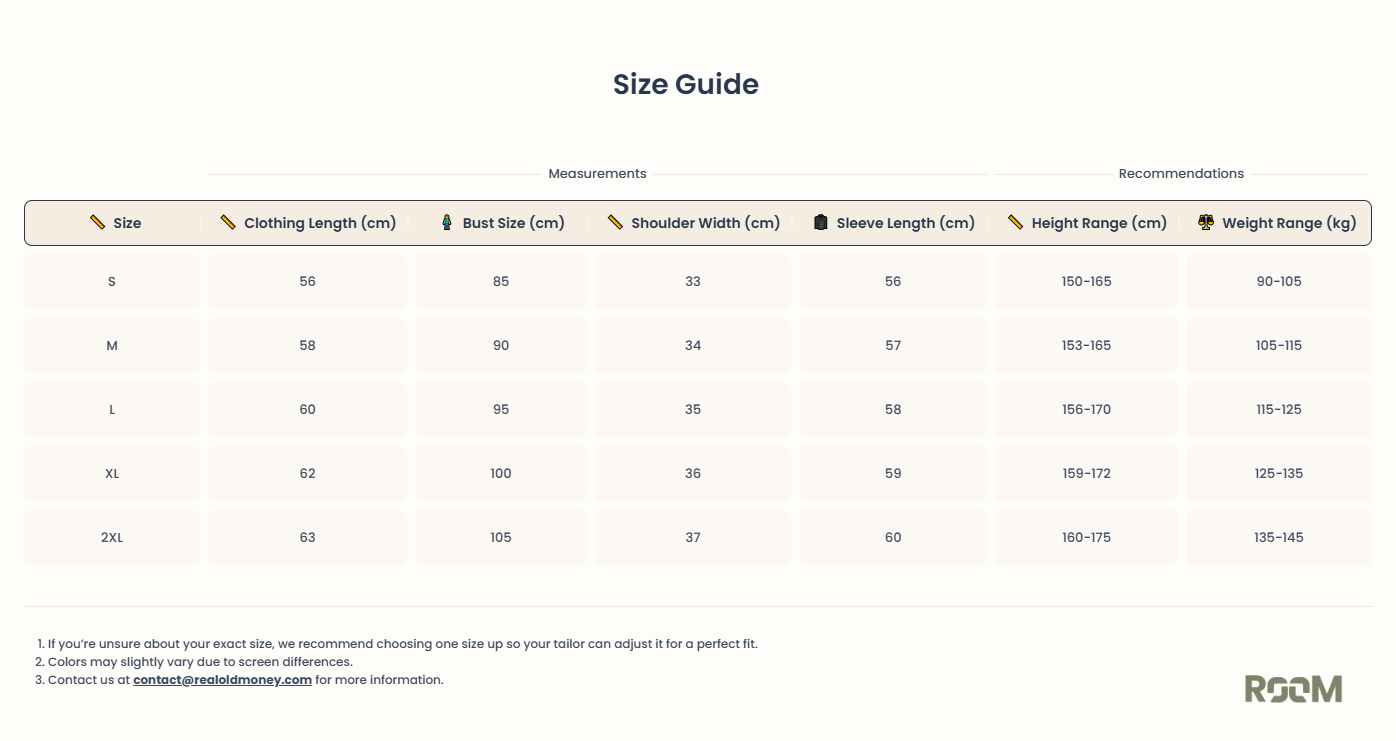Image resolution: width=1396 pixels, height=741 pixels.
Task: Click bust size value 90
Action: click(501, 346)
